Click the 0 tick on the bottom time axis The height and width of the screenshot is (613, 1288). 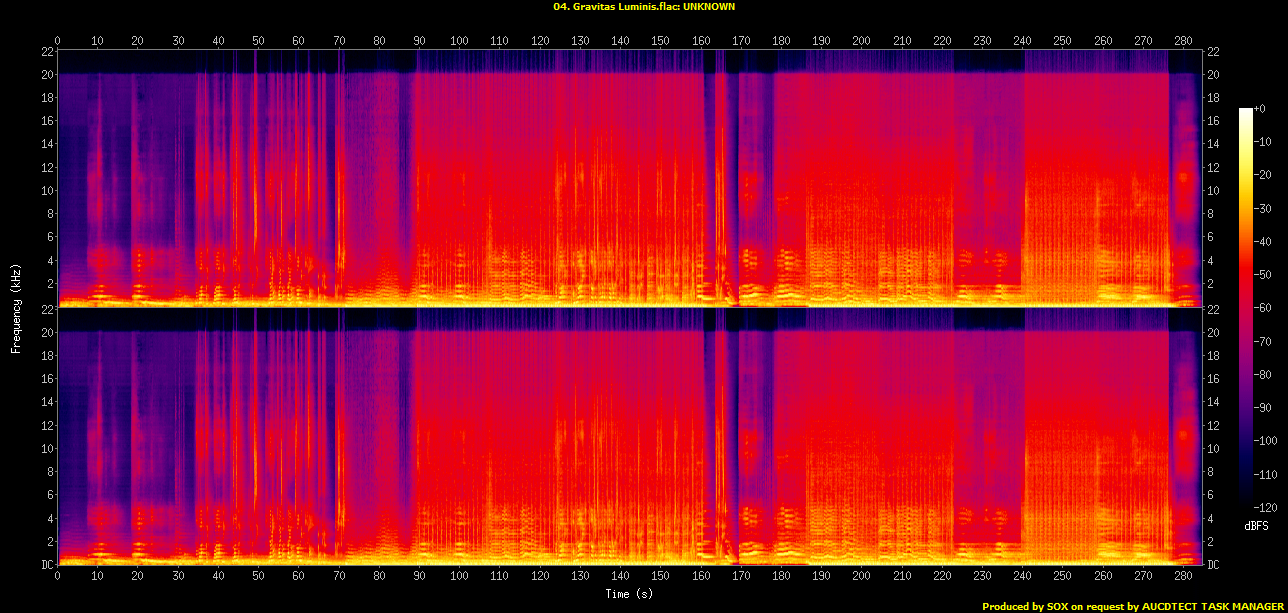(x=58, y=577)
